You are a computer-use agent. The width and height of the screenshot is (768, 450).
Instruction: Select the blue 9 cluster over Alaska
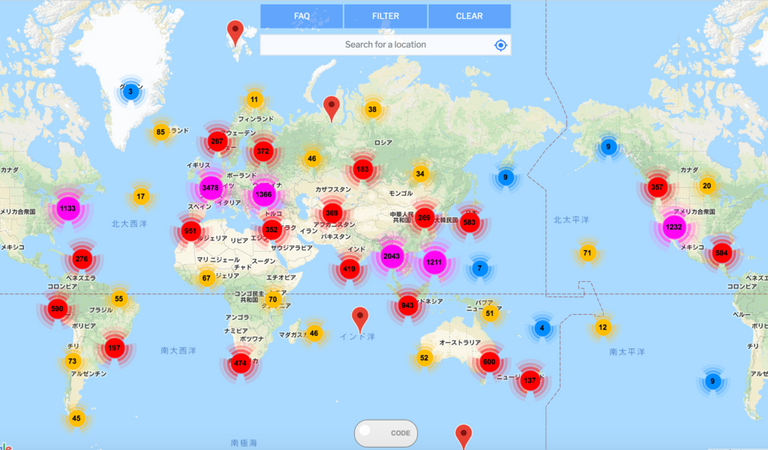pyautogui.click(x=608, y=146)
